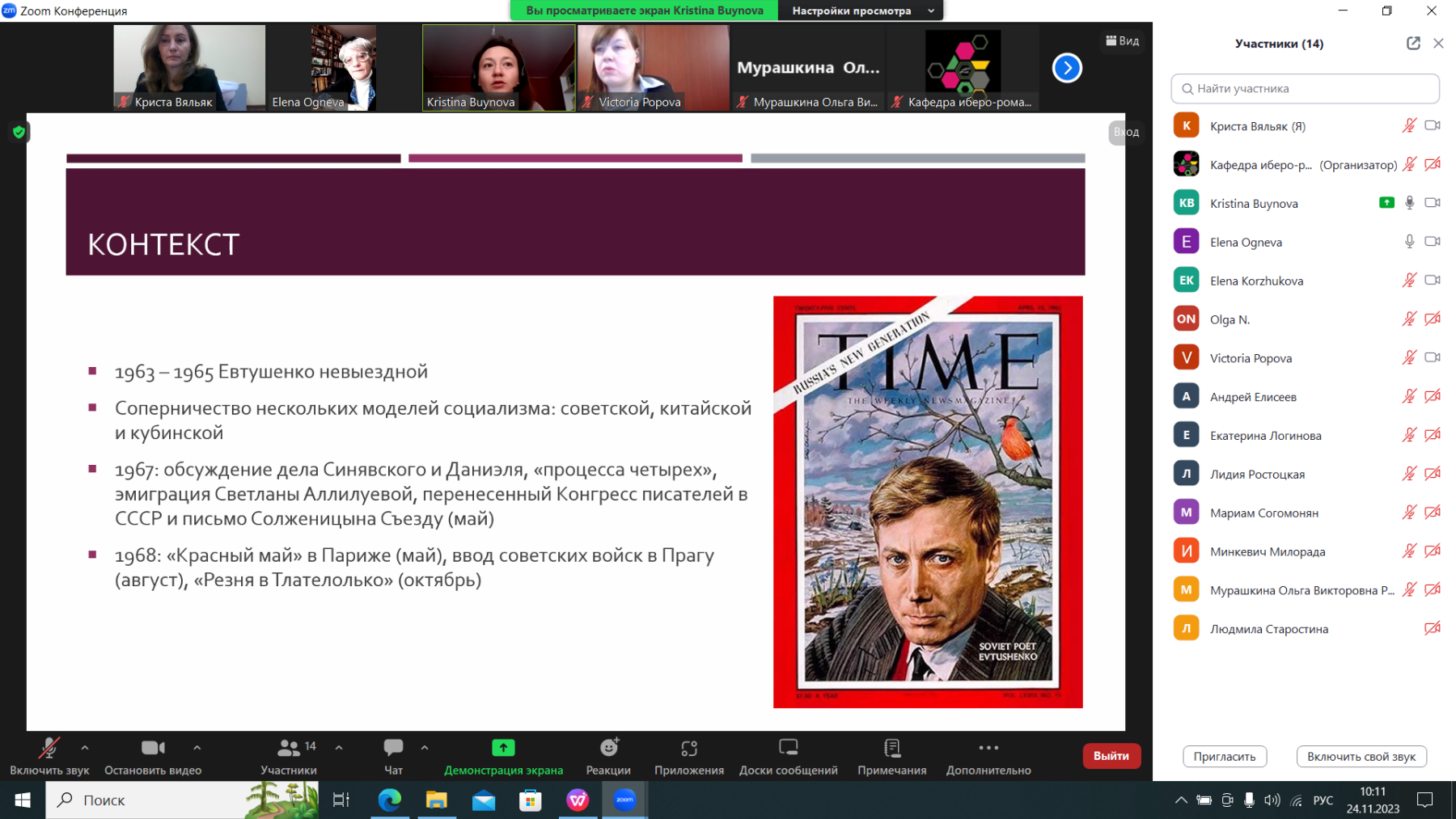
Task: Open volume control in system tray
Action: pos(1272,800)
